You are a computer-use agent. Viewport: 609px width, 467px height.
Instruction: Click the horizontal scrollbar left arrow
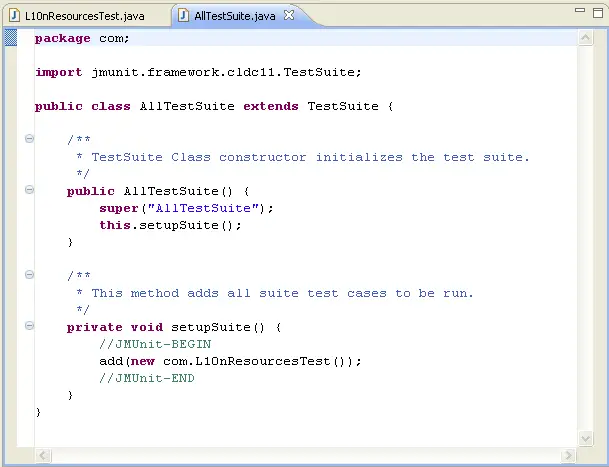pos(43,455)
